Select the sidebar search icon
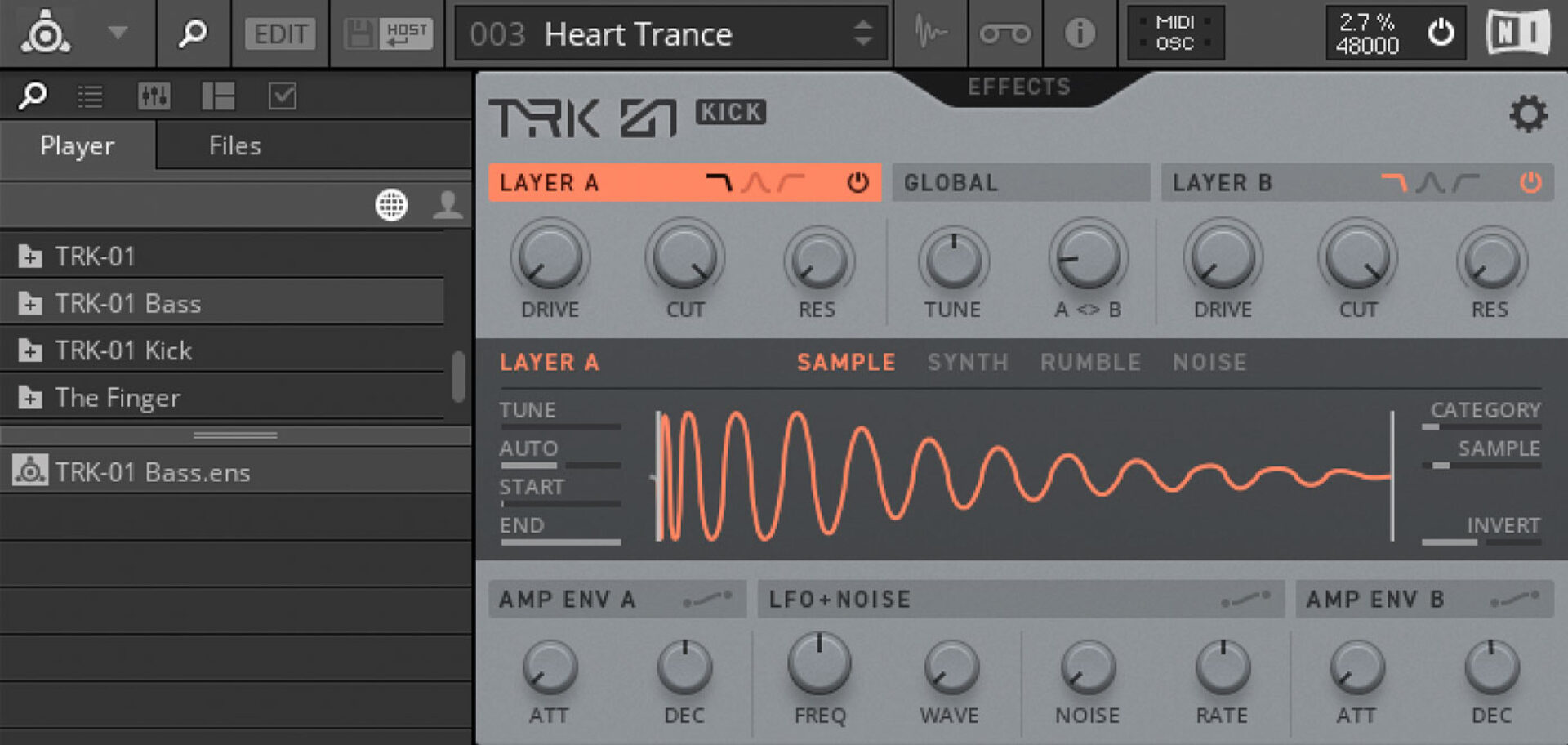1568x745 pixels. [33, 96]
